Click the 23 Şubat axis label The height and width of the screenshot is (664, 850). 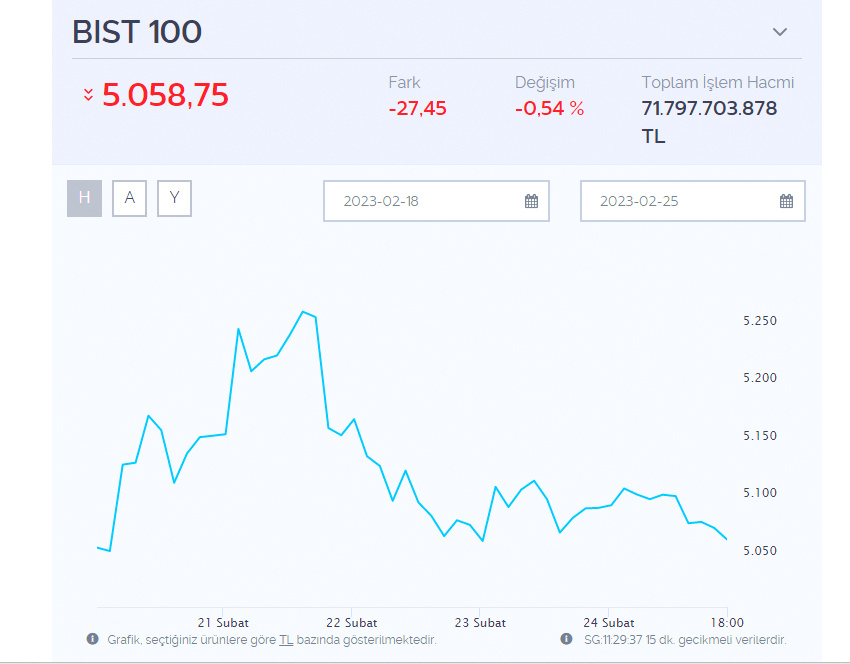point(480,623)
